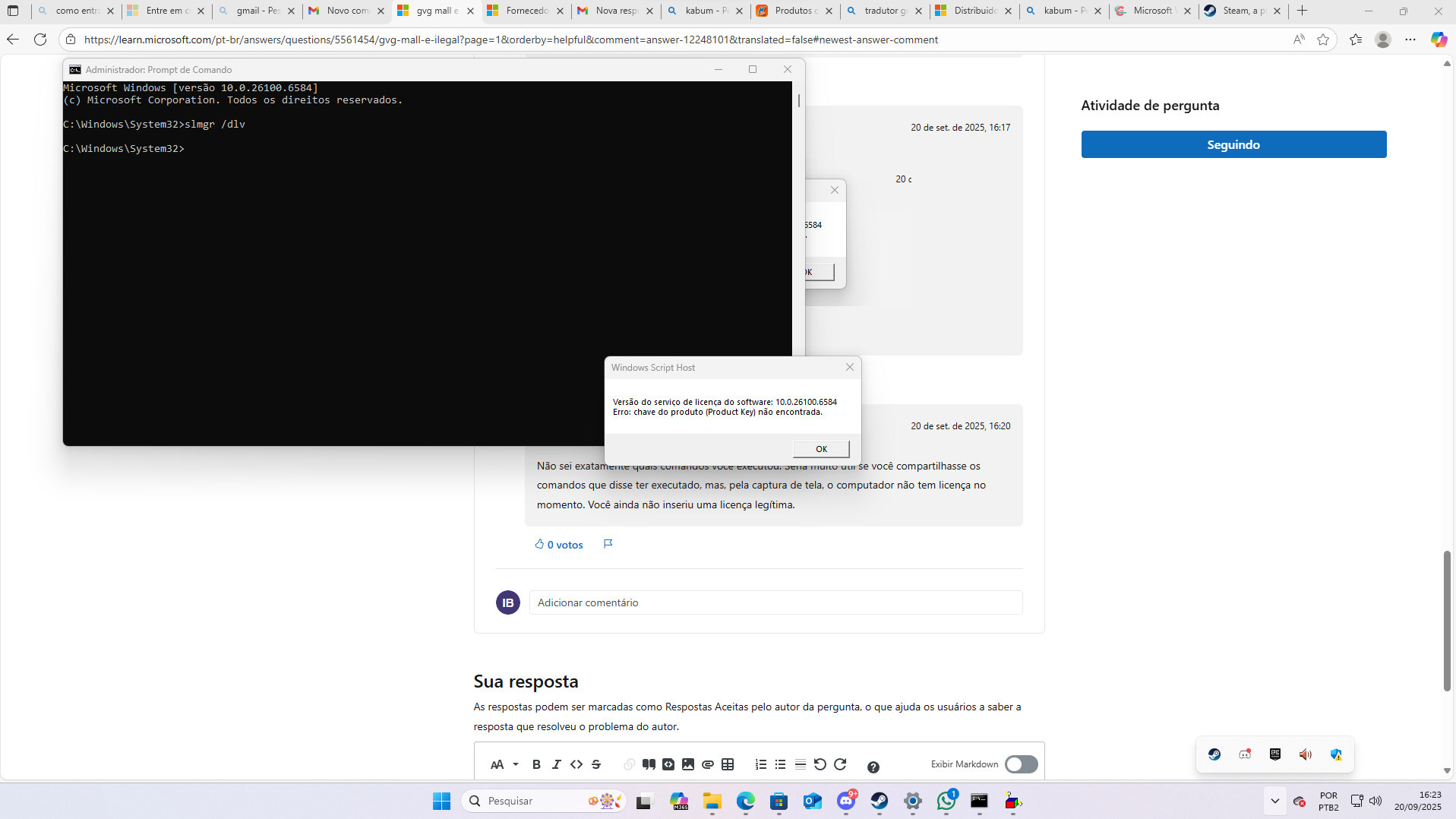Flag the comment with 0 votos

pos(608,544)
